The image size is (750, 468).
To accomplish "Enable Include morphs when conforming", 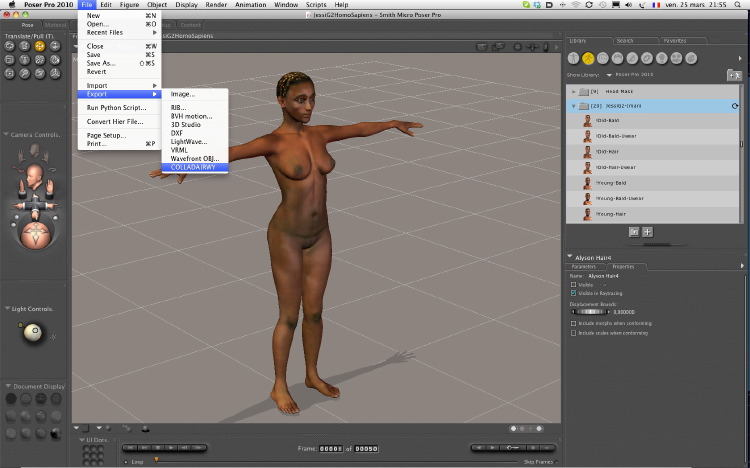I will (x=573, y=323).
